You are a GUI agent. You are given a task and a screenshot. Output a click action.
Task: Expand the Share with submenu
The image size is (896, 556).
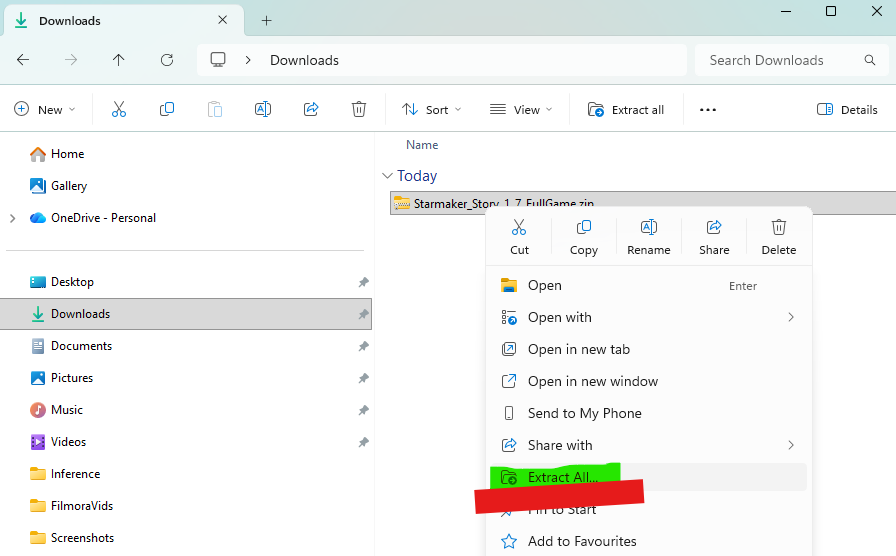pos(791,445)
